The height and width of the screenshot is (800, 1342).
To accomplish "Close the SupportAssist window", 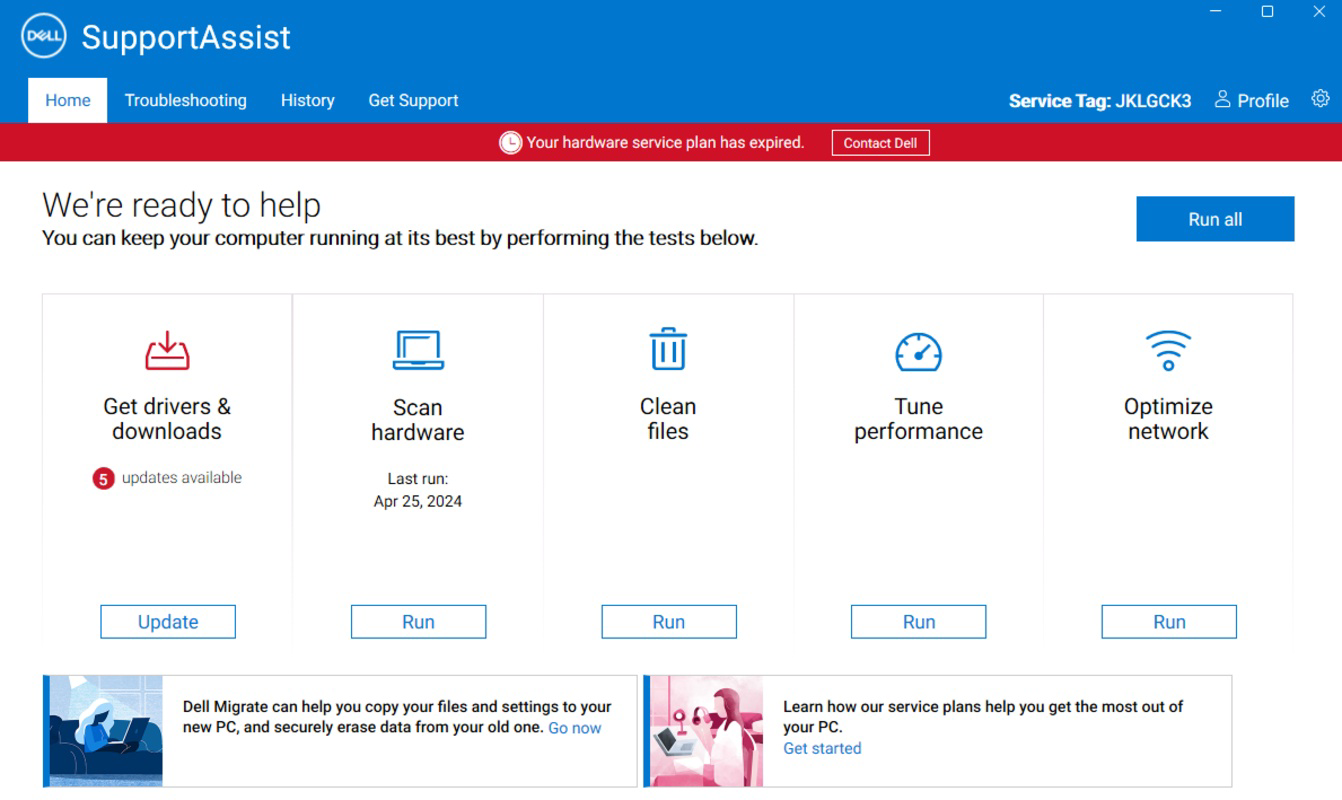I will tap(1319, 12).
